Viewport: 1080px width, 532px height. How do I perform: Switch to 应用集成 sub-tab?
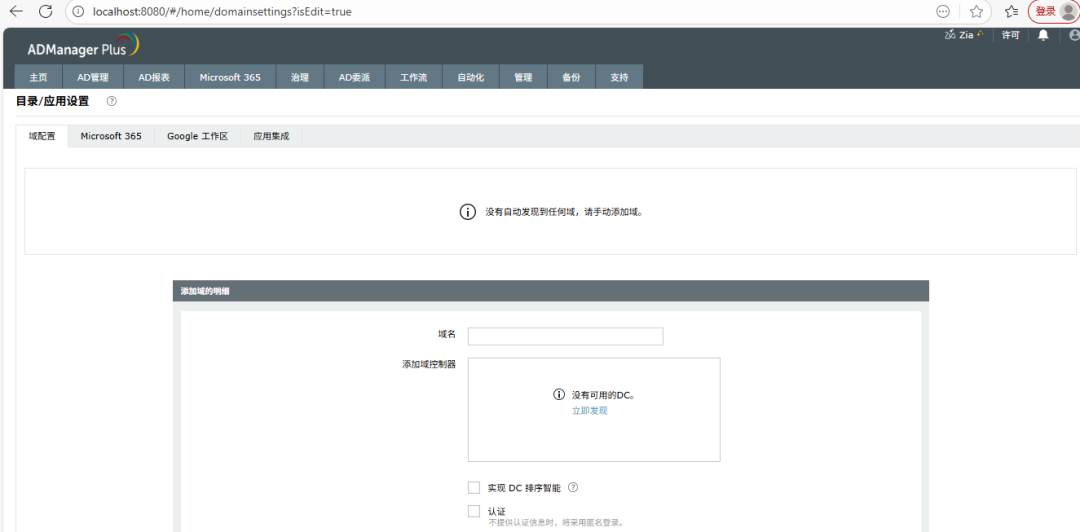tap(271, 136)
